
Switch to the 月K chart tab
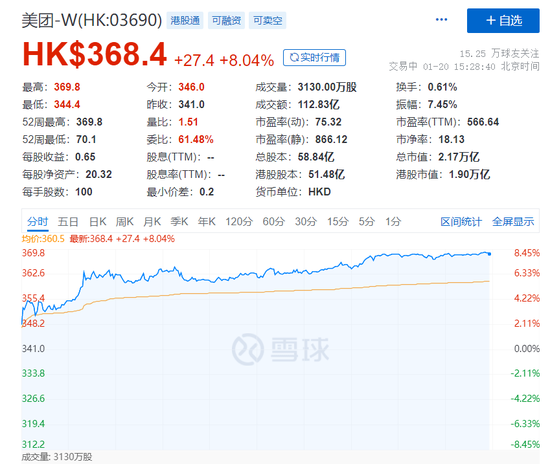click(152, 221)
